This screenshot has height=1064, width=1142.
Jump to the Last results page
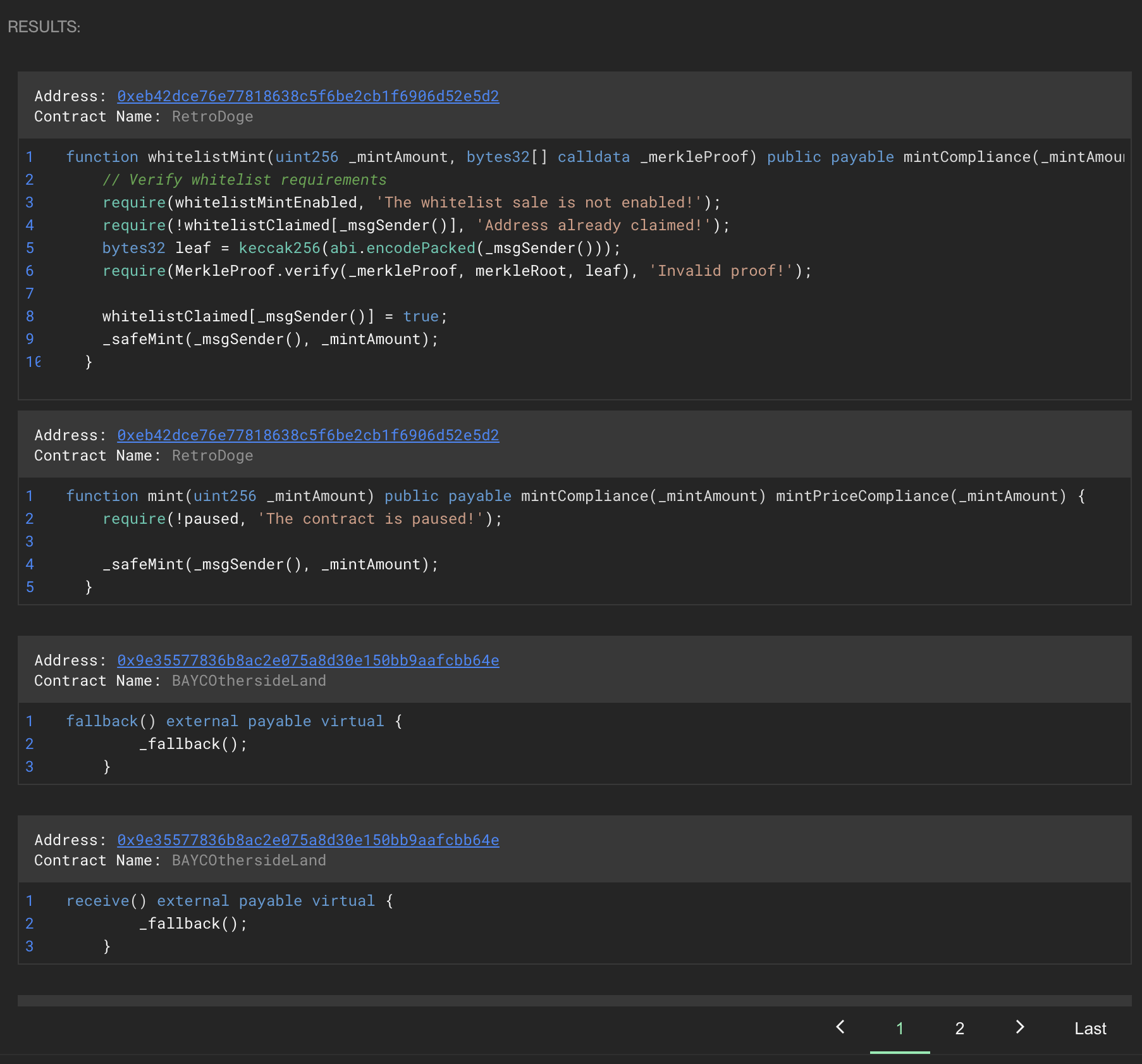coord(1090,1029)
